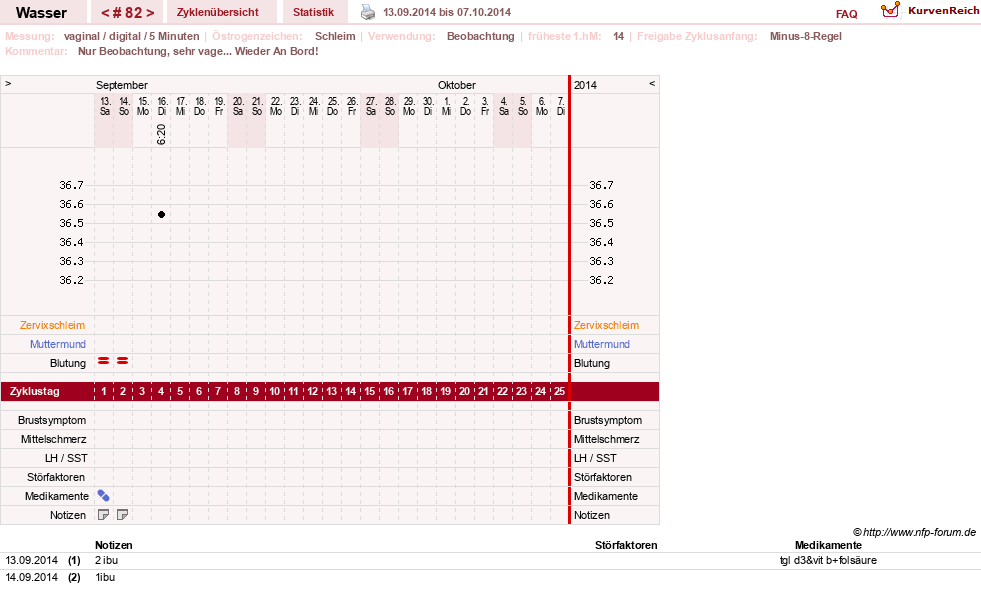Click the comment text 'Nur Beobachtung, sehr vage...'
The image size is (981, 604).
(x=198, y=51)
